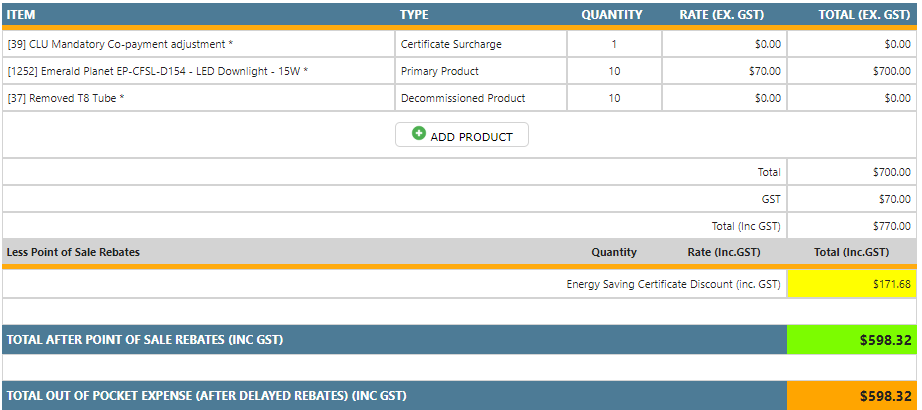Edit quantity for Removed T8 Tube

(x=614, y=98)
